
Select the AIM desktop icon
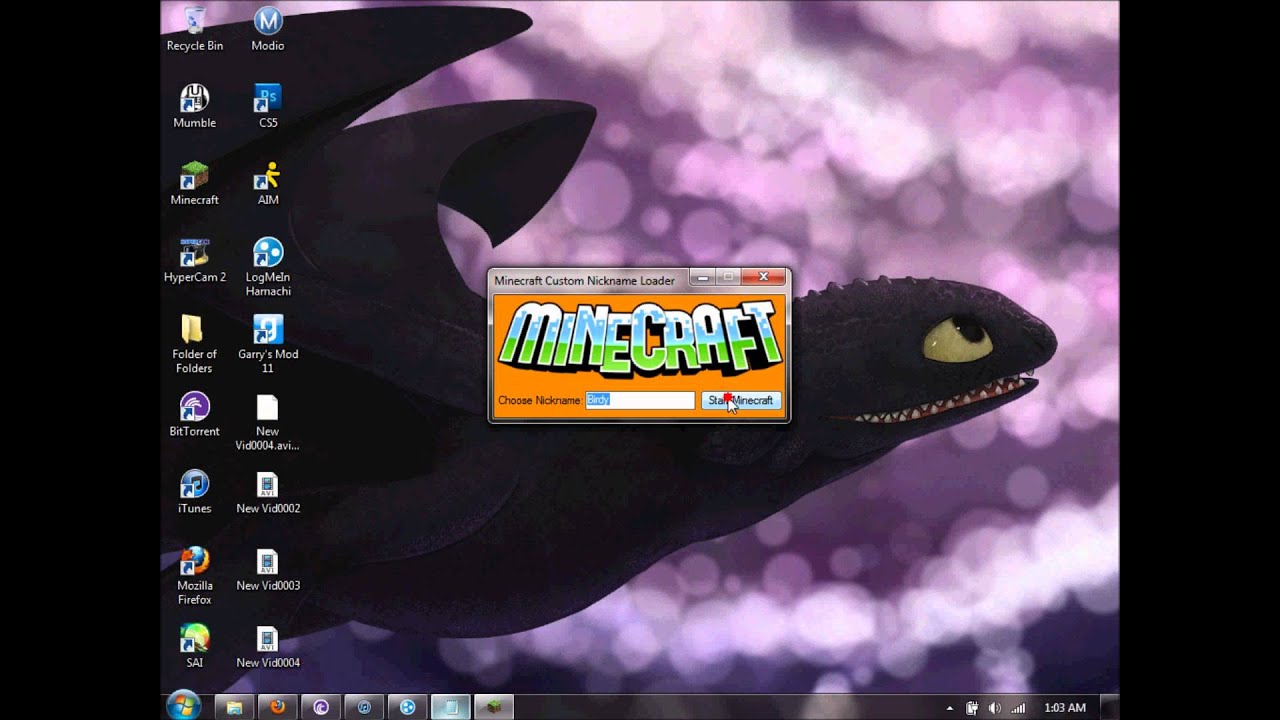pos(268,183)
